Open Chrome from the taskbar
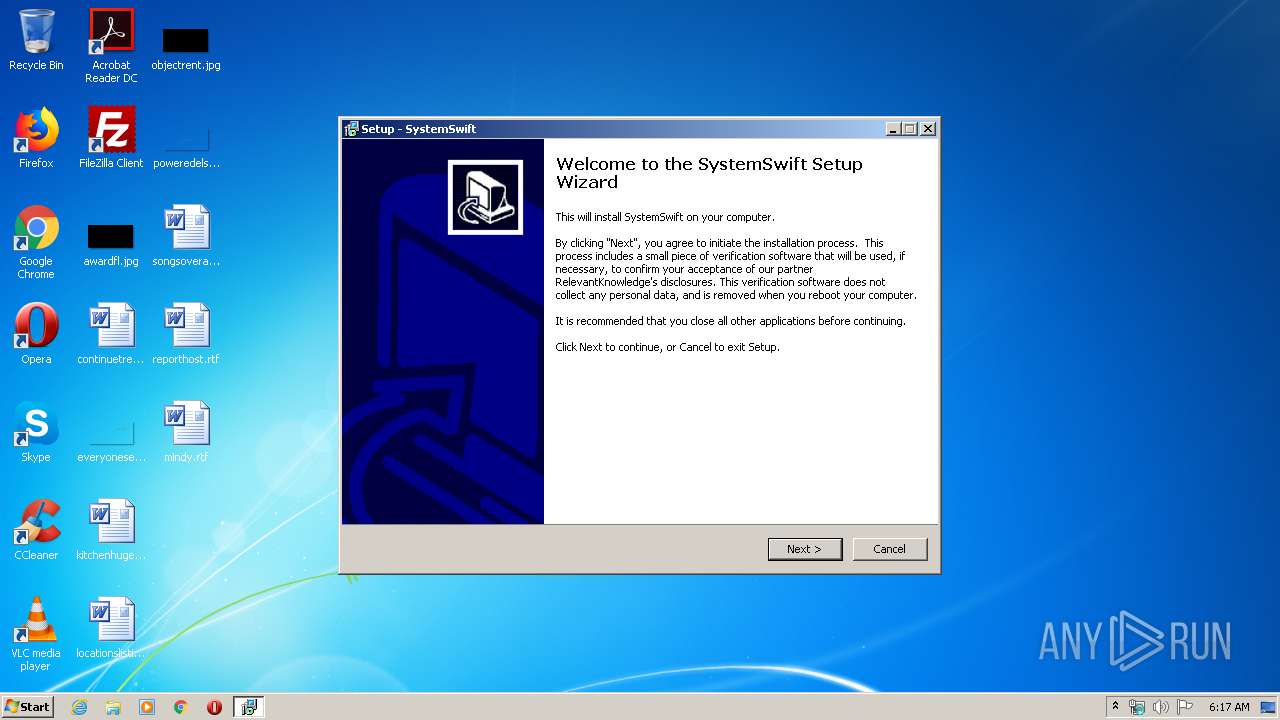 (181, 707)
